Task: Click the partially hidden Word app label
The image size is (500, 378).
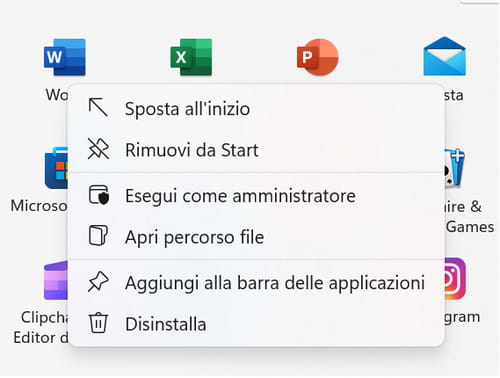Action: pos(57,95)
